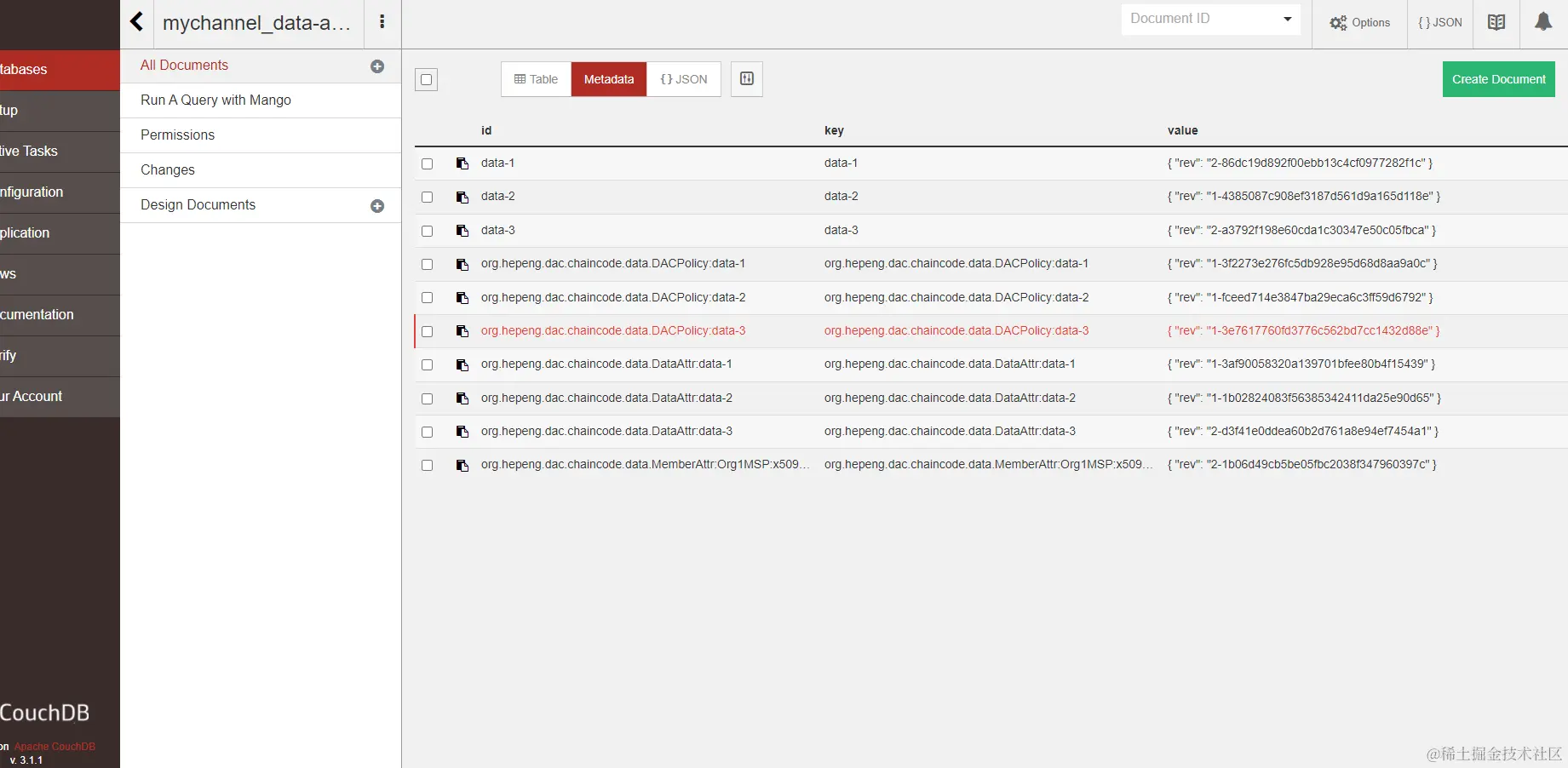Image resolution: width=1568 pixels, height=768 pixels.
Task: Switch to Table view tab
Action: (536, 79)
